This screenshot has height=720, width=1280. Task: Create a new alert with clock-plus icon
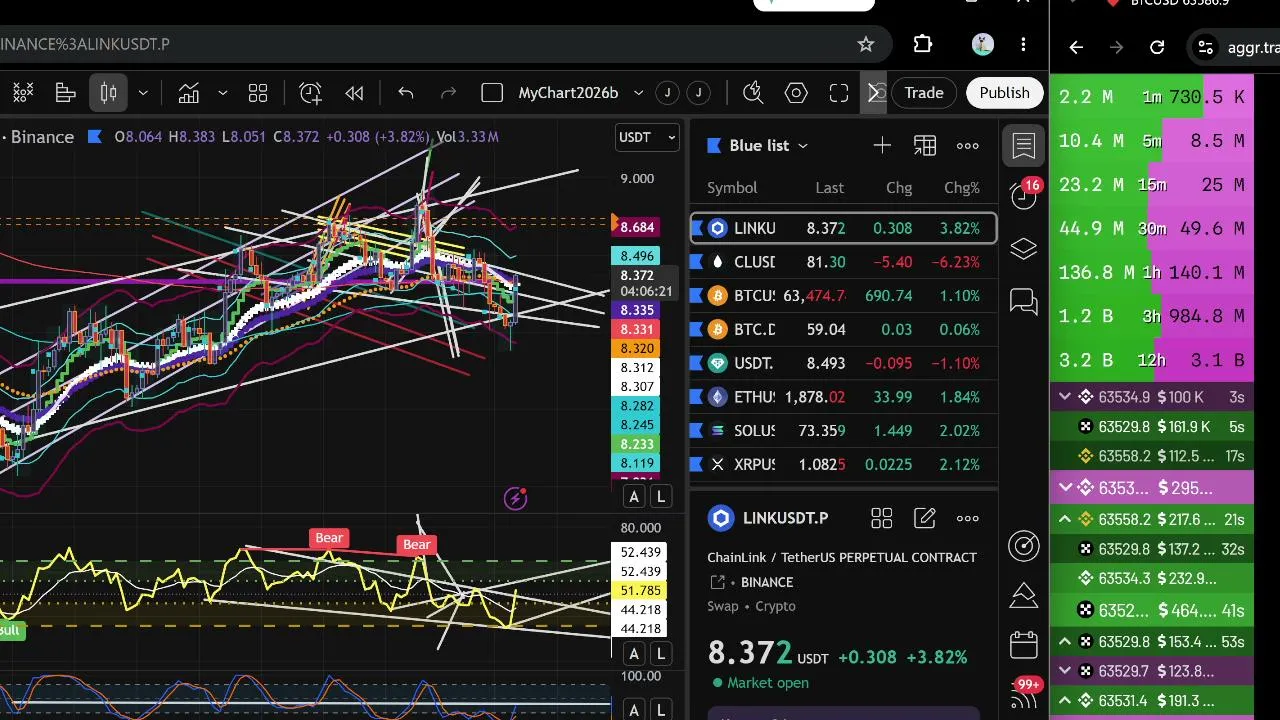[x=311, y=93]
